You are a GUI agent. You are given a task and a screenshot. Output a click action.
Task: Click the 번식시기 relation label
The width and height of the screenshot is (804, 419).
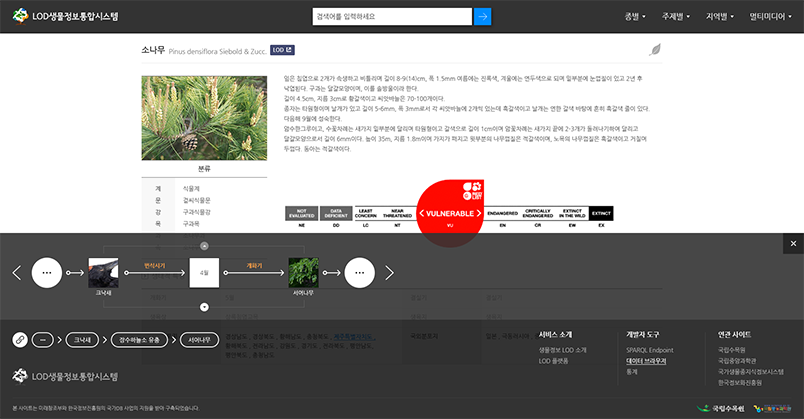pos(154,266)
